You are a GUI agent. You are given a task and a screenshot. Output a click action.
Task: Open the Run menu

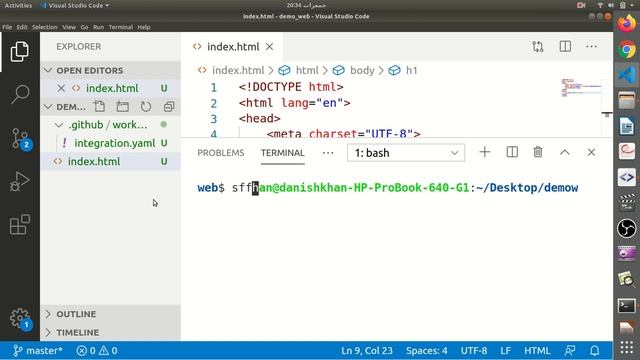[98, 27]
